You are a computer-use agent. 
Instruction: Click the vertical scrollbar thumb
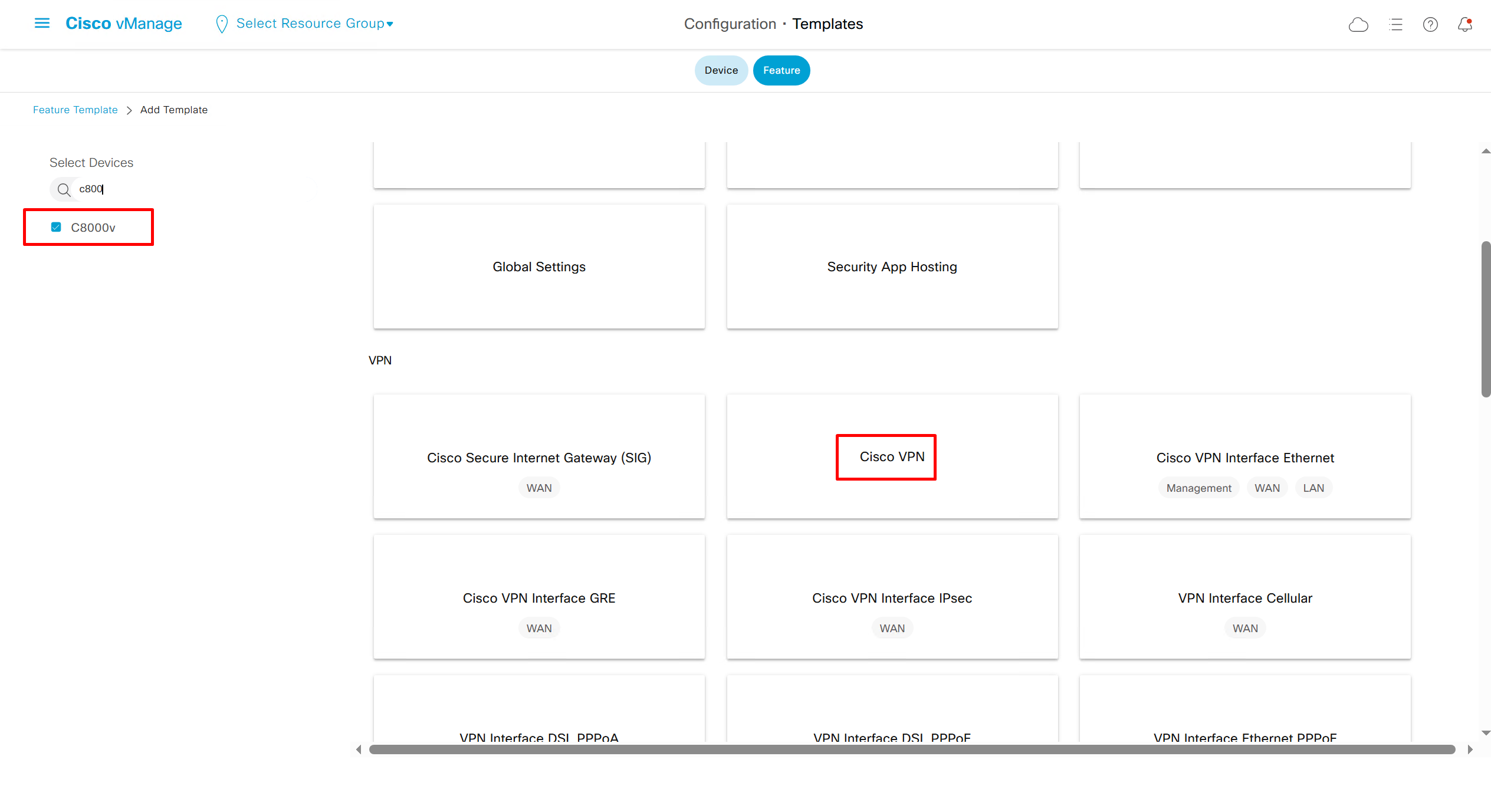1486,318
